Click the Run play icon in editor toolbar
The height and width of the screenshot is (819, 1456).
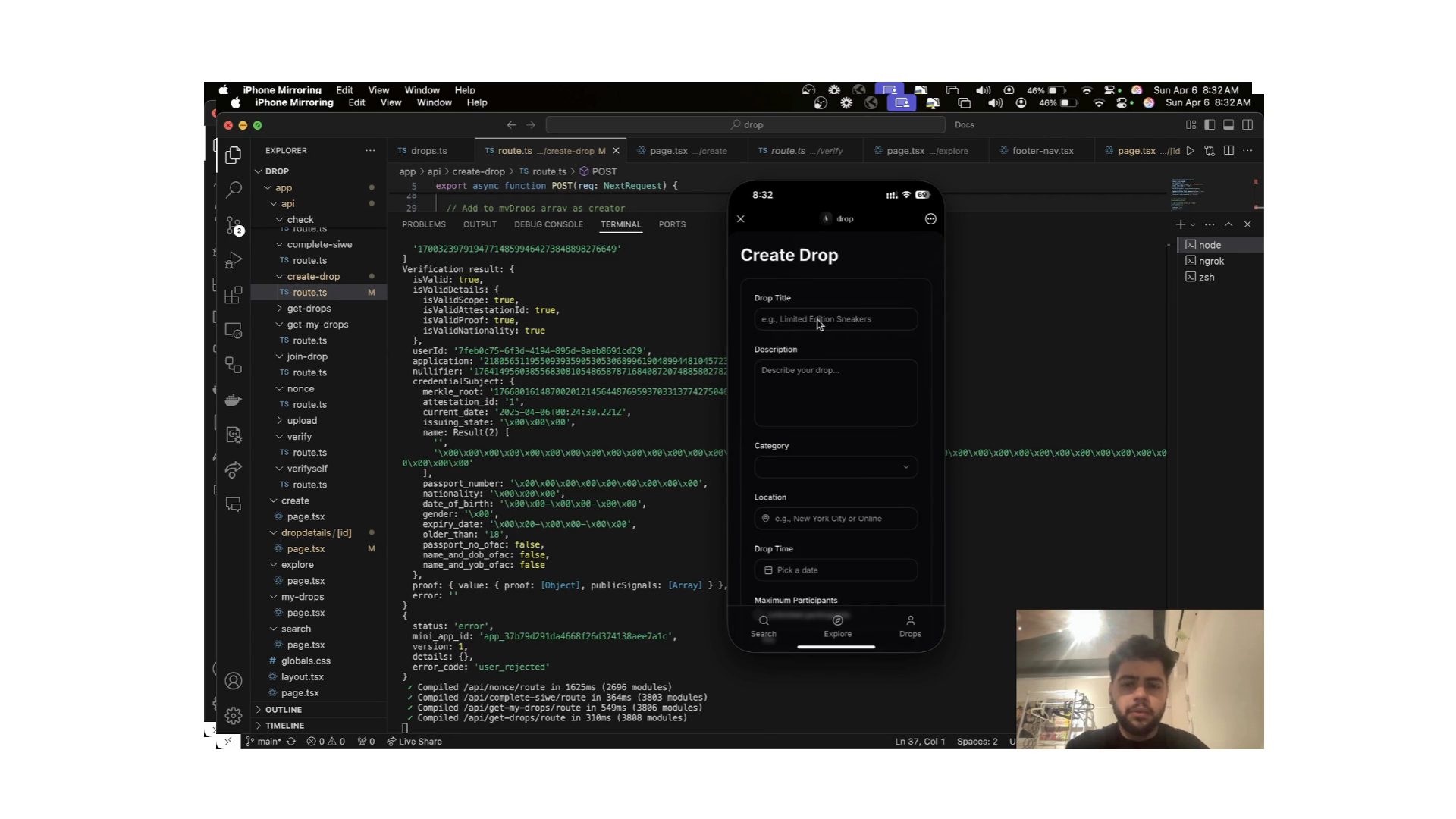pyautogui.click(x=1191, y=151)
